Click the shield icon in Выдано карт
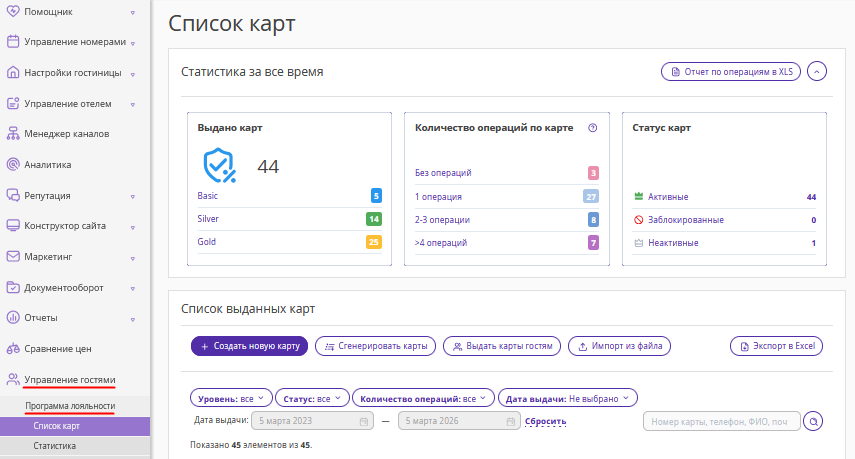This screenshot has height=459, width=855. tap(219, 165)
